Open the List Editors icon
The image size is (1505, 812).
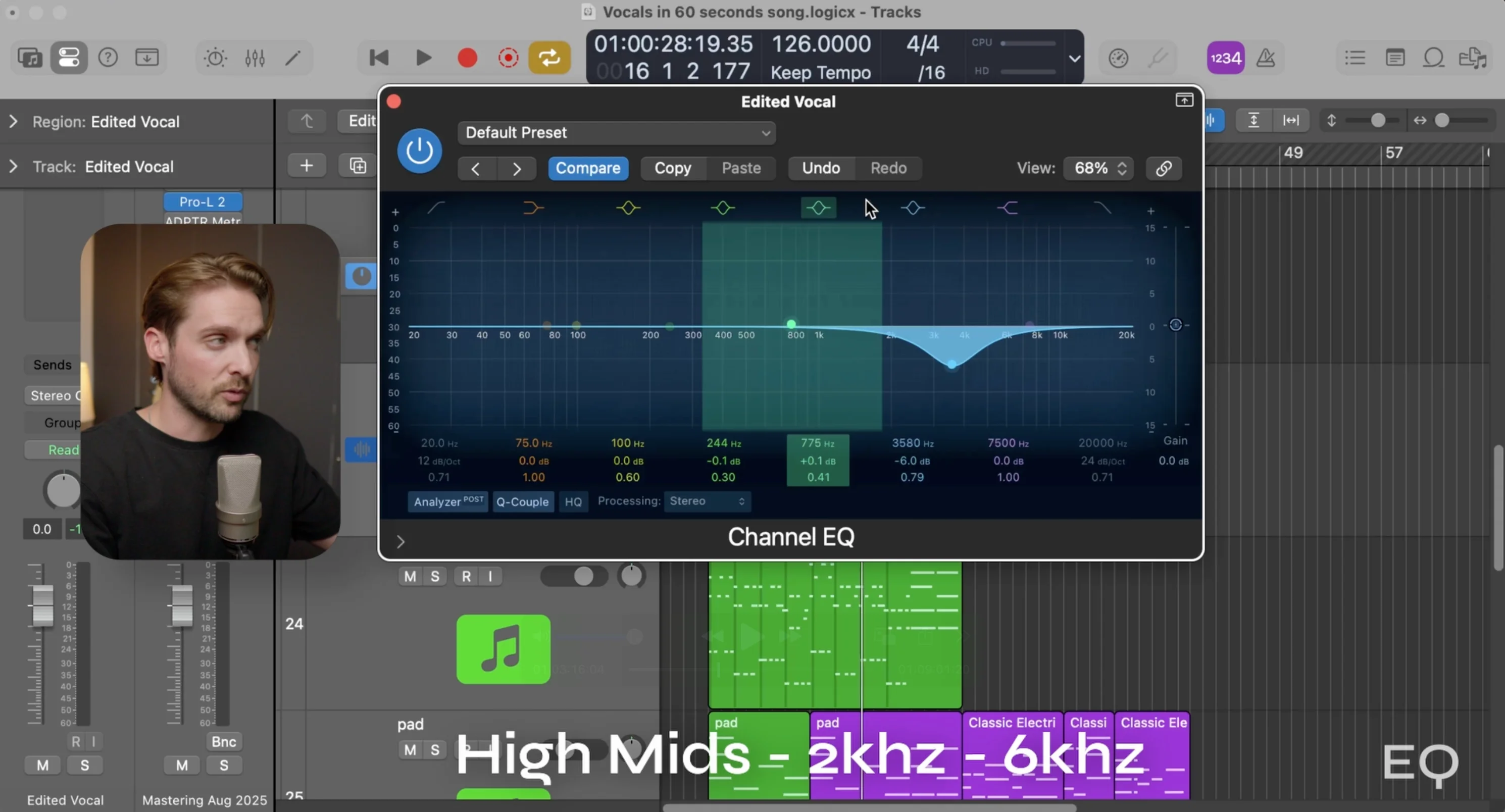click(x=1354, y=57)
